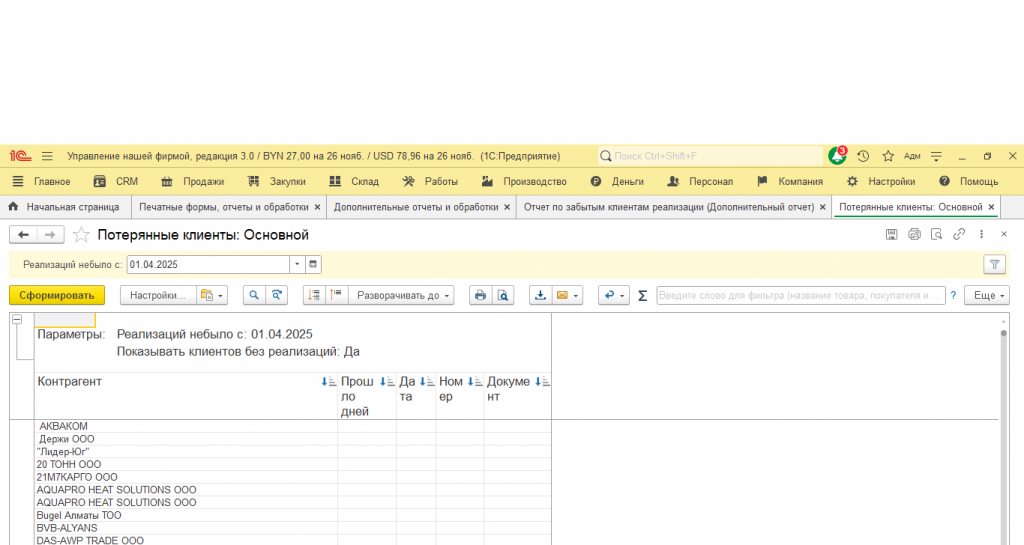Open the send by email dropdown
The width and height of the screenshot is (1024, 545).
tap(568, 295)
